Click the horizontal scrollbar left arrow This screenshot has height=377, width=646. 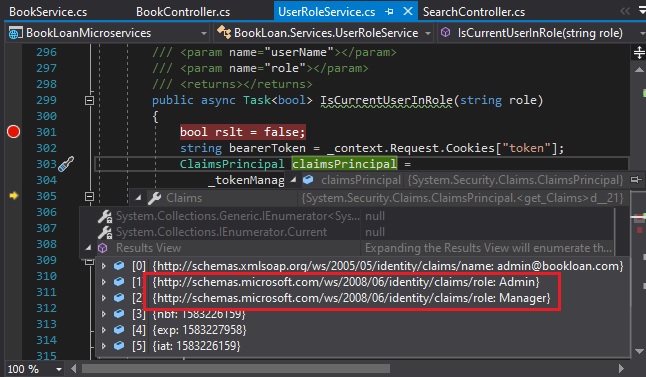[x=73, y=368]
